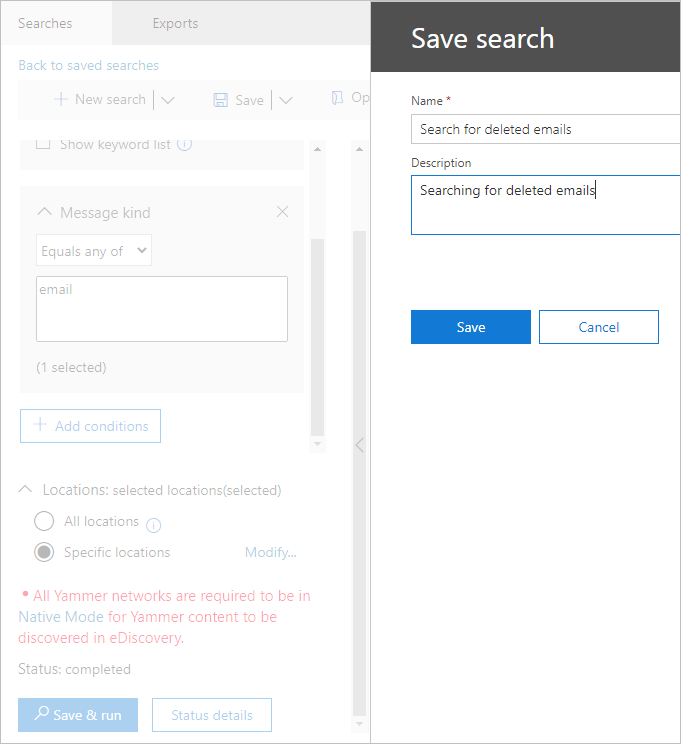The height and width of the screenshot is (744, 681).
Task: Click the scrollbar up arrow in conditions list
Action: click(x=318, y=150)
